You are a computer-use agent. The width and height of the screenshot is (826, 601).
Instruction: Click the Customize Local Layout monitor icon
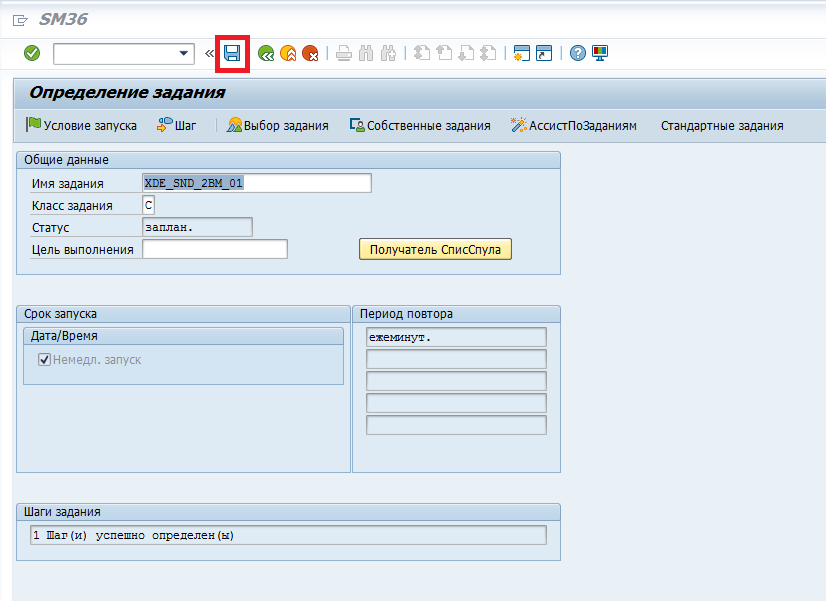(600, 53)
